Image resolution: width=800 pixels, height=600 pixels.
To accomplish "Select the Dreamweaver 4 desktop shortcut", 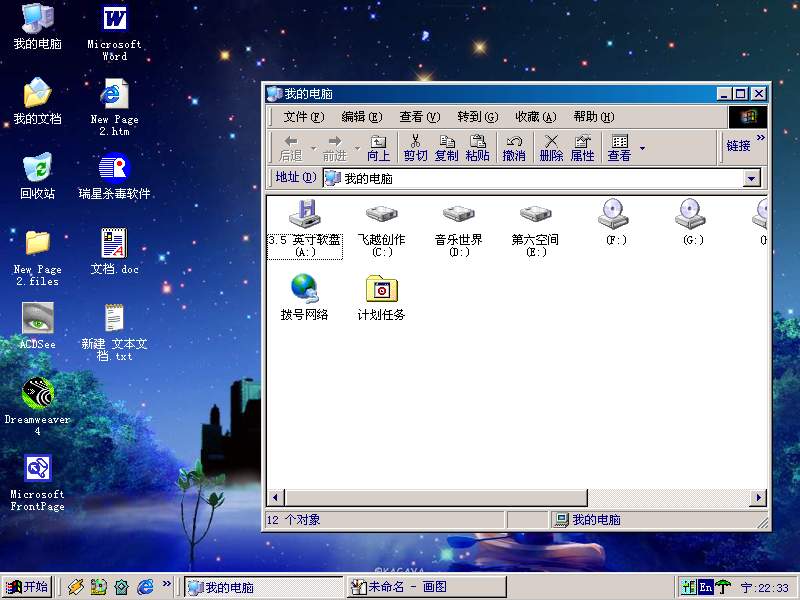I will point(37,407).
